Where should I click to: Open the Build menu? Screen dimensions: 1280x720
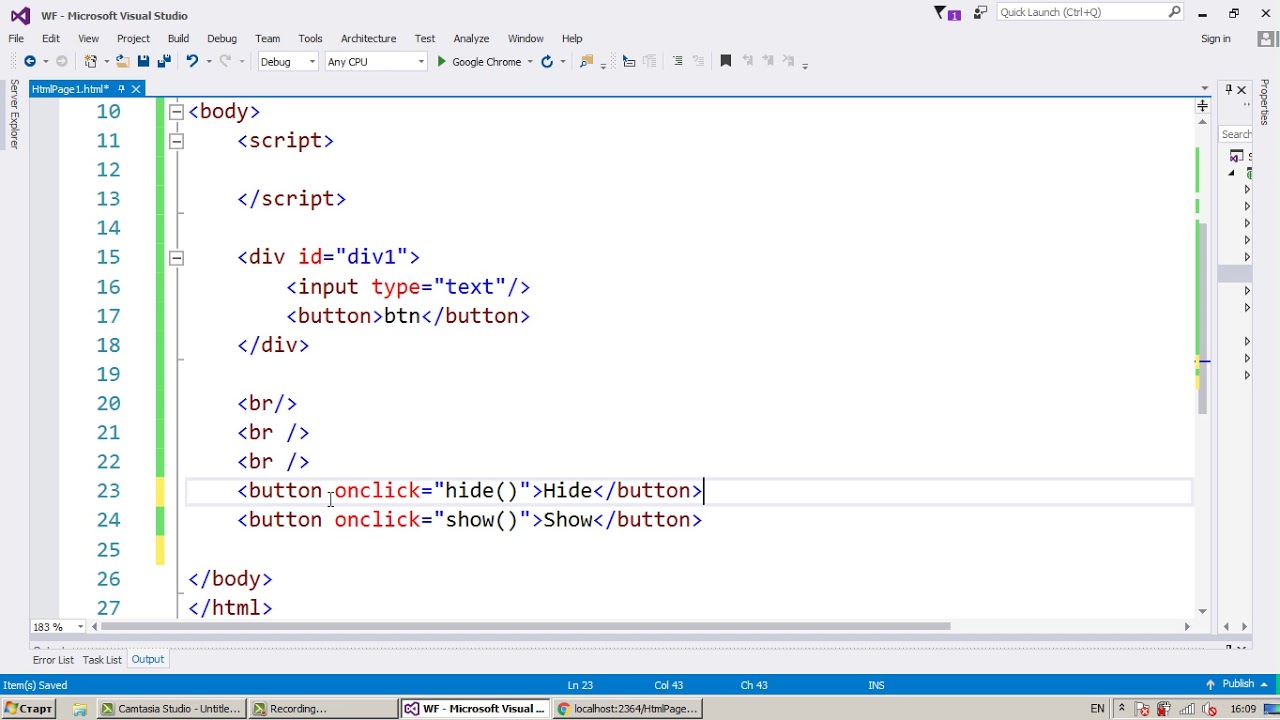pyautogui.click(x=178, y=39)
